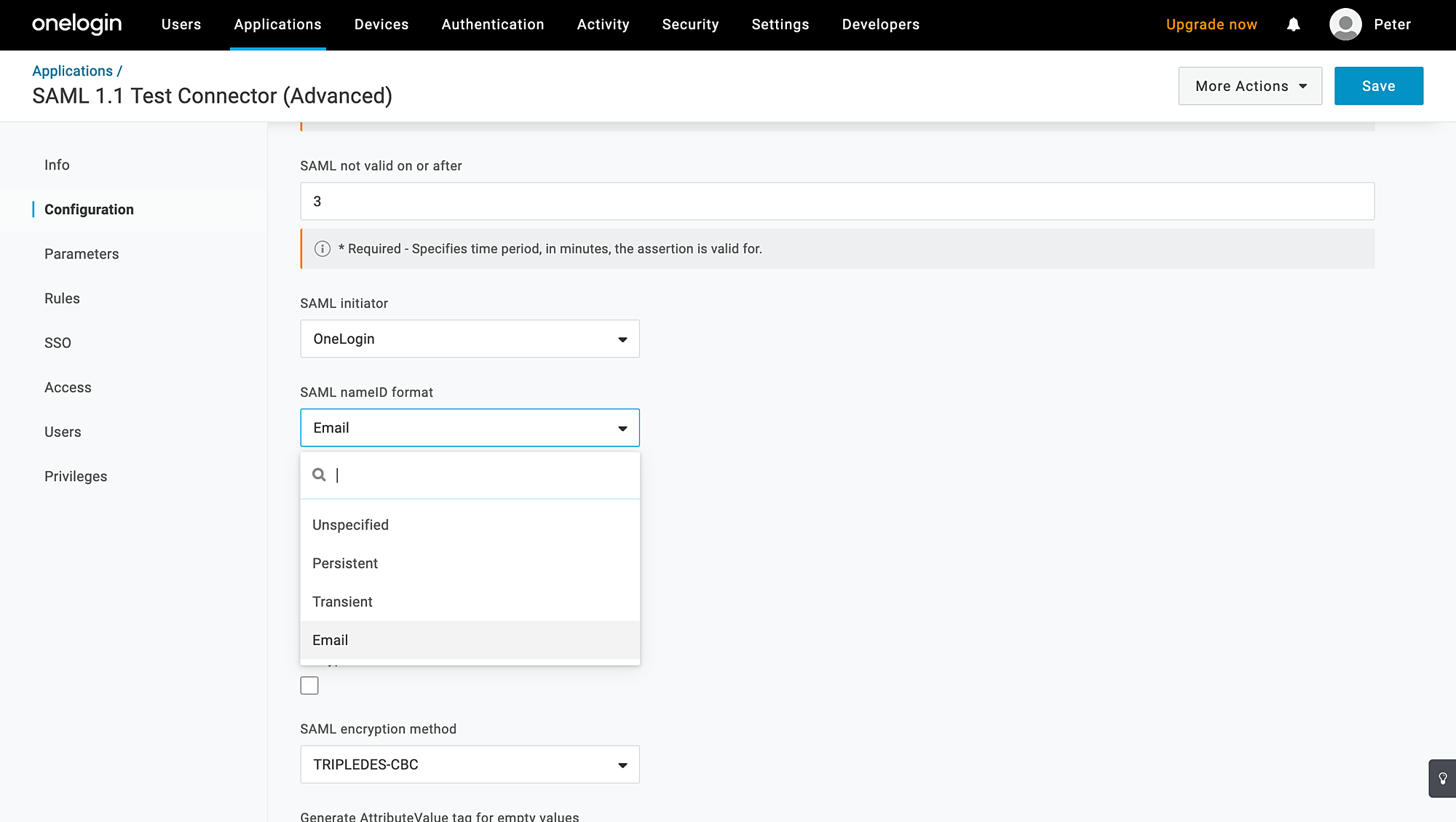Open the SAML encryption method dropdown
Screen dimensions: 1456x822
pos(470,764)
